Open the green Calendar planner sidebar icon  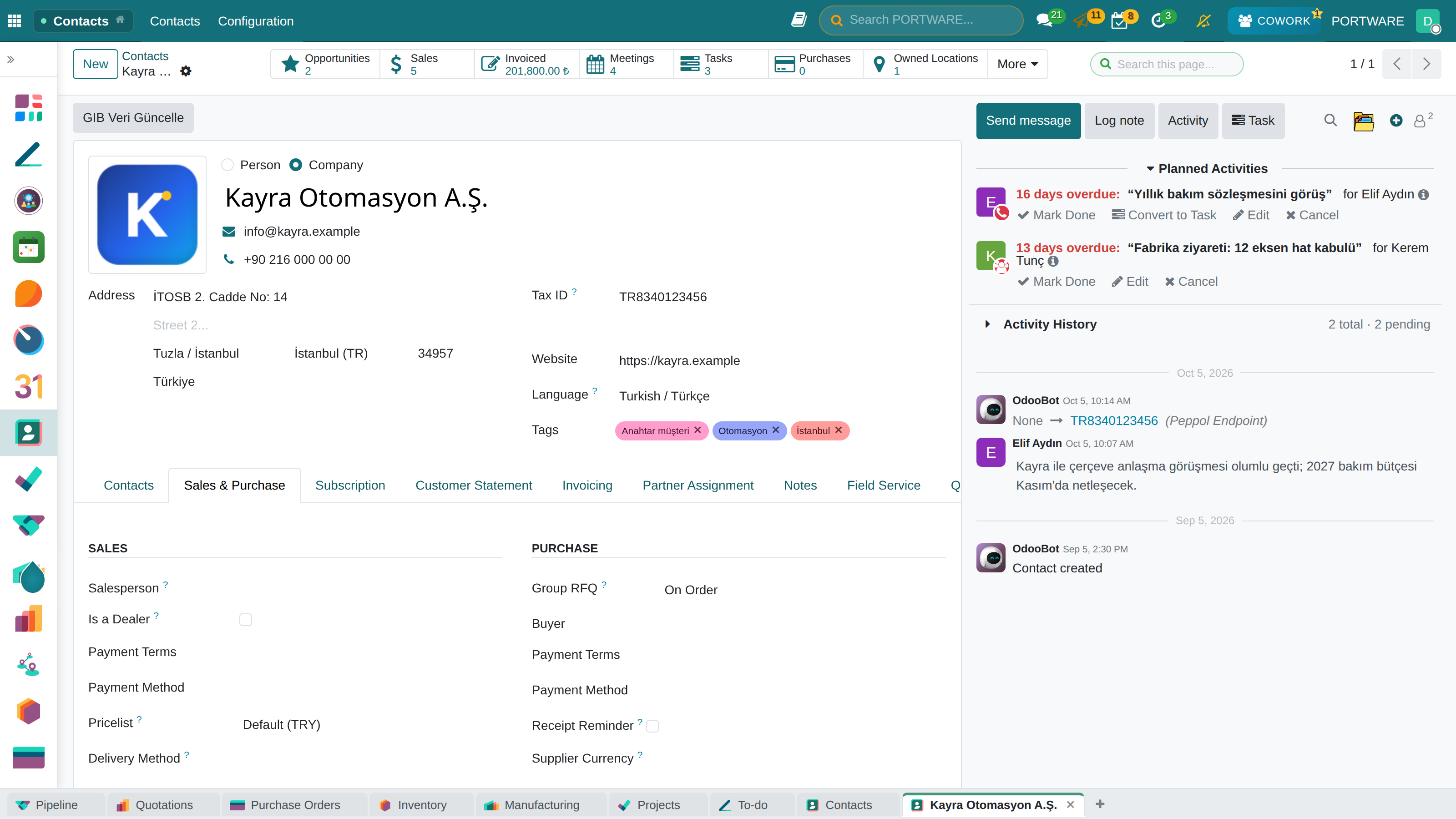(x=28, y=247)
